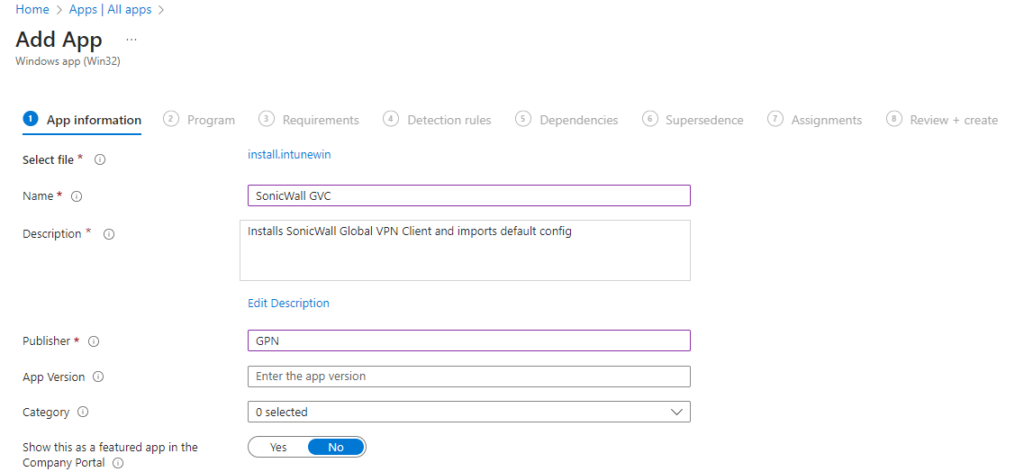1024x472 pixels.
Task: Click the Edit Description link
Action: tap(288, 303)
